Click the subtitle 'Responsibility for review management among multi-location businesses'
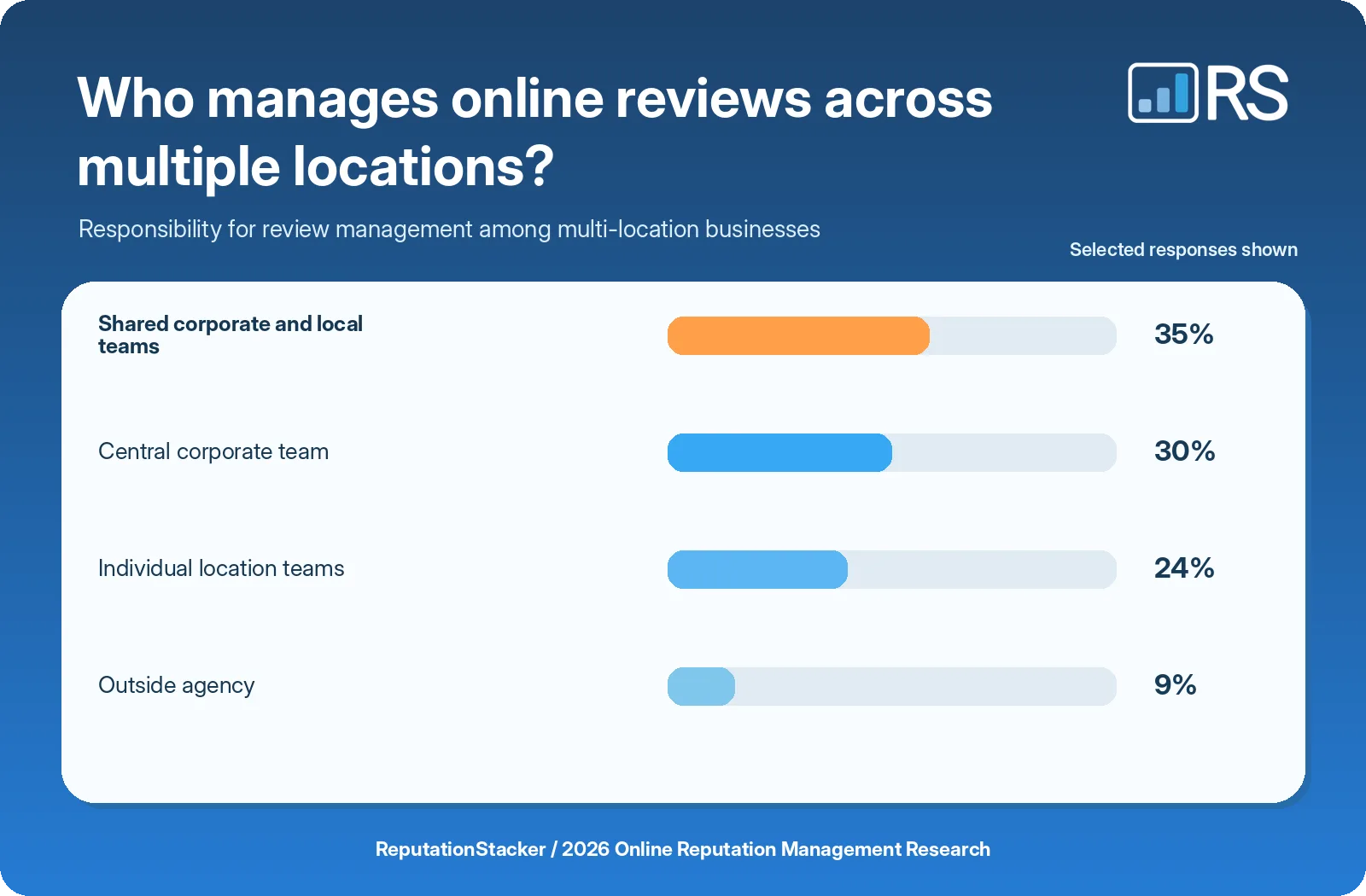1366x896 pixels. click(449, 230)
